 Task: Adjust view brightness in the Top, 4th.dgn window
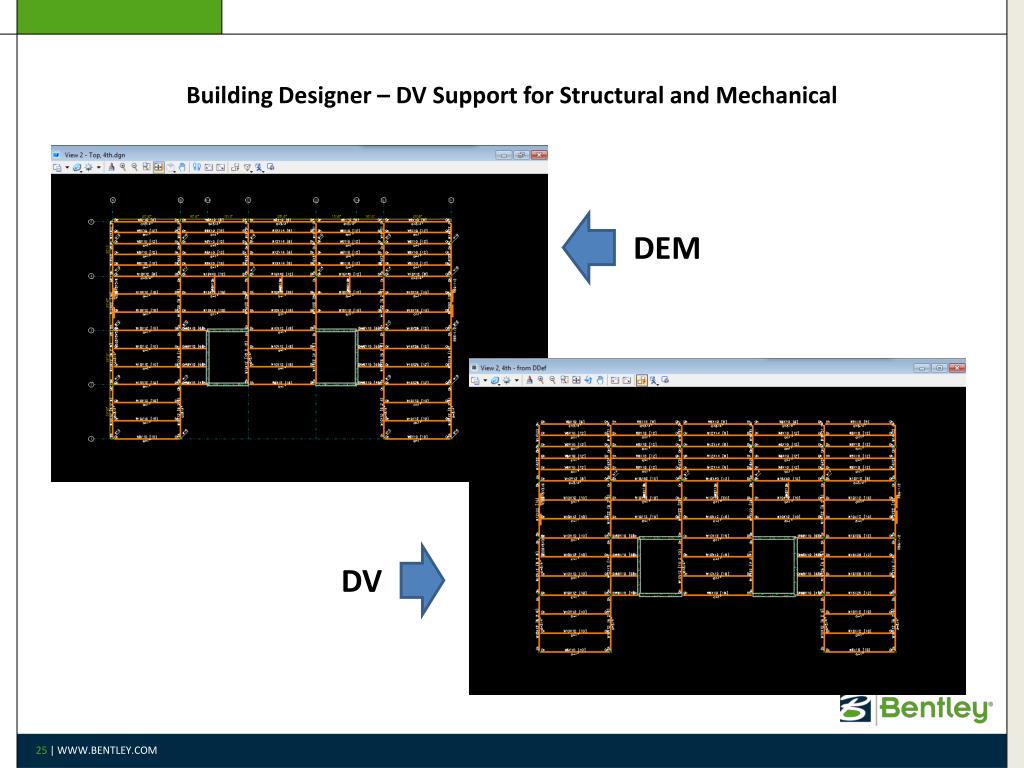(89, 167)
